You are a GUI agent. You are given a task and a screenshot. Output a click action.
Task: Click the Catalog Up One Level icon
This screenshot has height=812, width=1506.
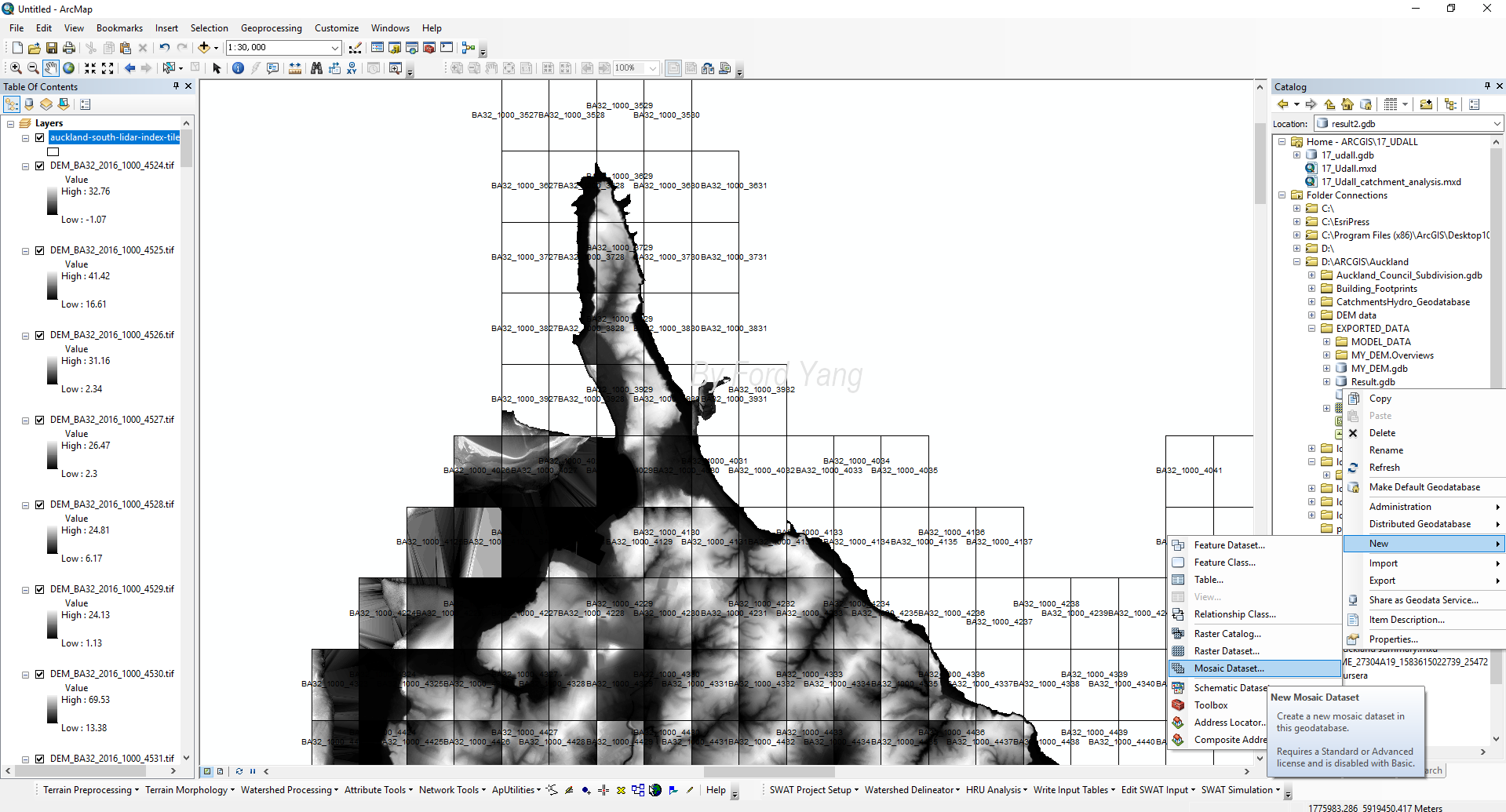[x=1329, y=104]
